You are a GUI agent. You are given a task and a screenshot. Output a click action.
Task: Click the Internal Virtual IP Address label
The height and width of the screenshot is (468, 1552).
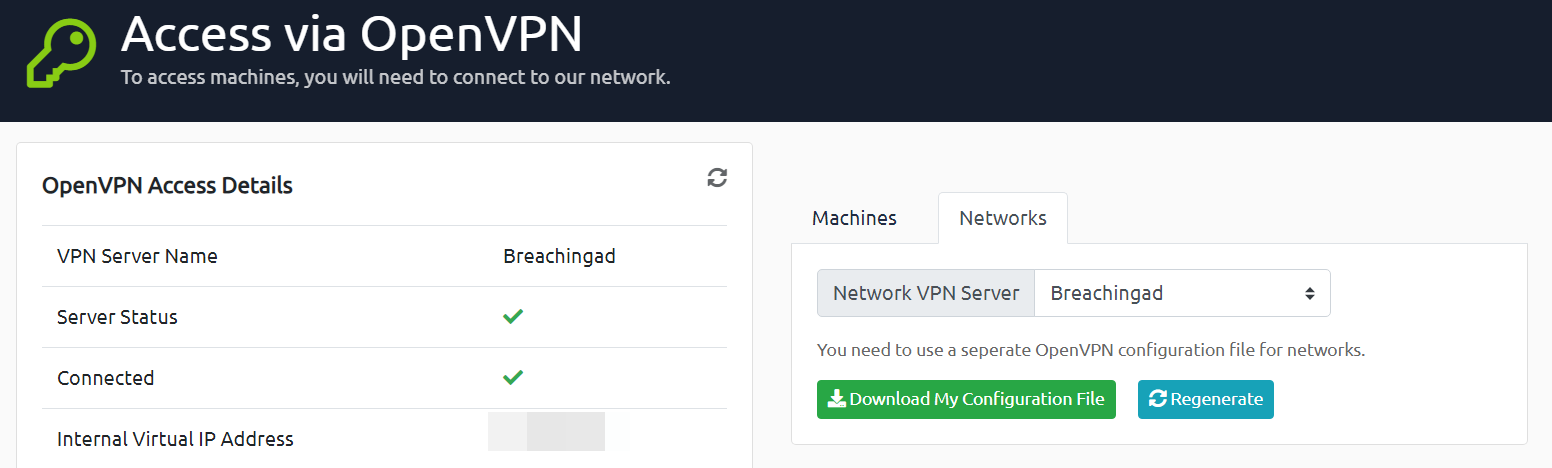click(175, 439)
